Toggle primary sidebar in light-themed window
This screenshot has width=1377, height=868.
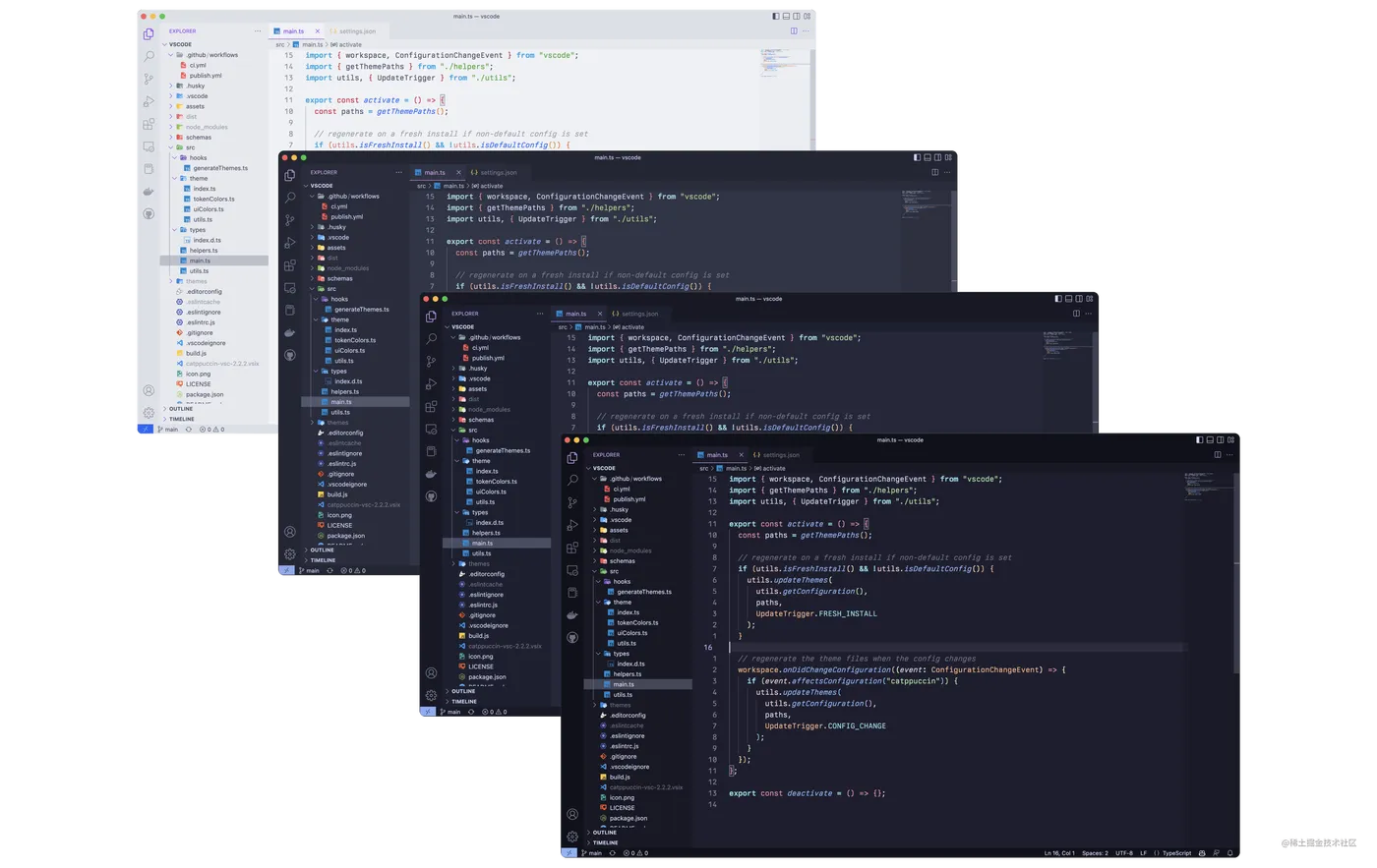(x=775, y=16)
